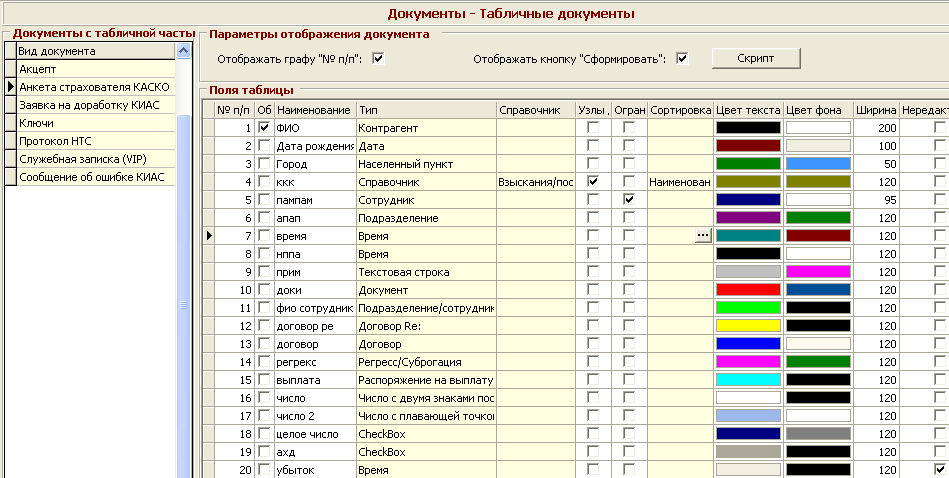Check Узлы checkbox in доки row
This screenshot has width=949, height=478.
[x=593, y=290]
